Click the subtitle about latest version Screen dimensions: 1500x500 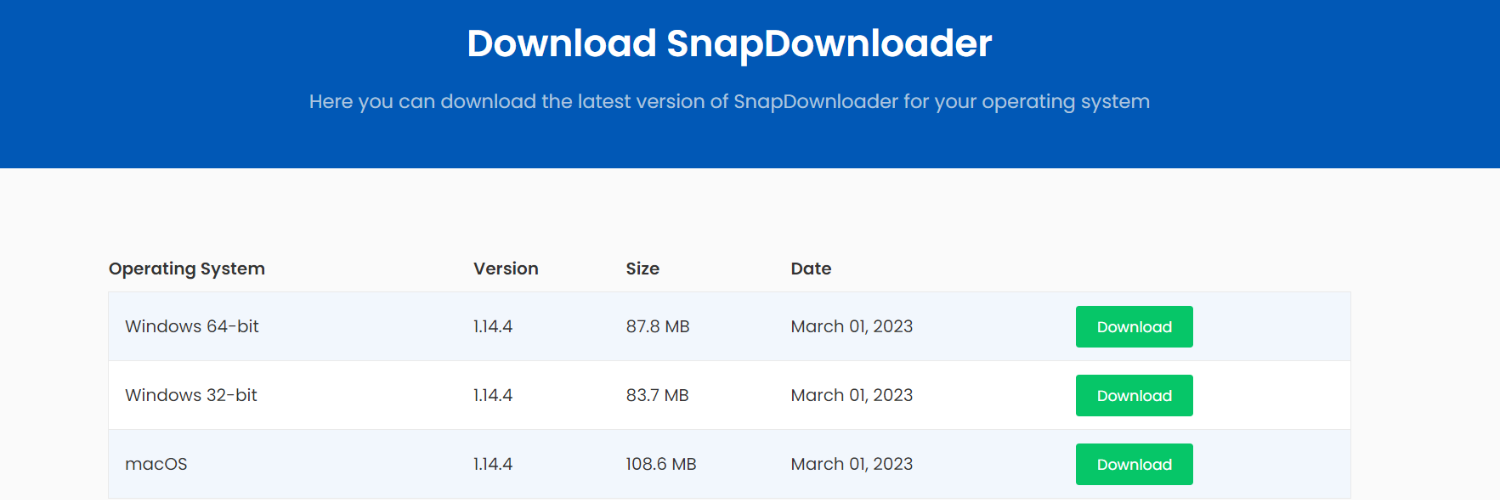tap(729, 101)
